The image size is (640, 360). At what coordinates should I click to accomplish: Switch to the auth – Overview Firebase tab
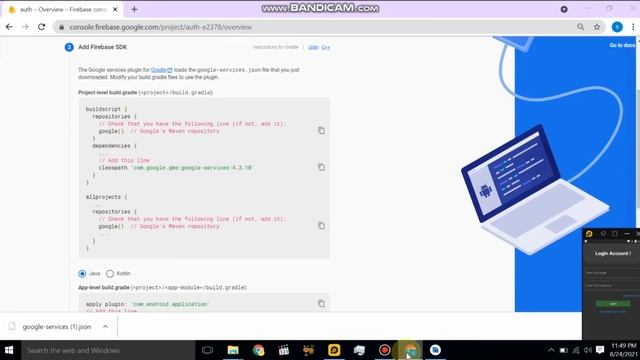pos(63,9)
